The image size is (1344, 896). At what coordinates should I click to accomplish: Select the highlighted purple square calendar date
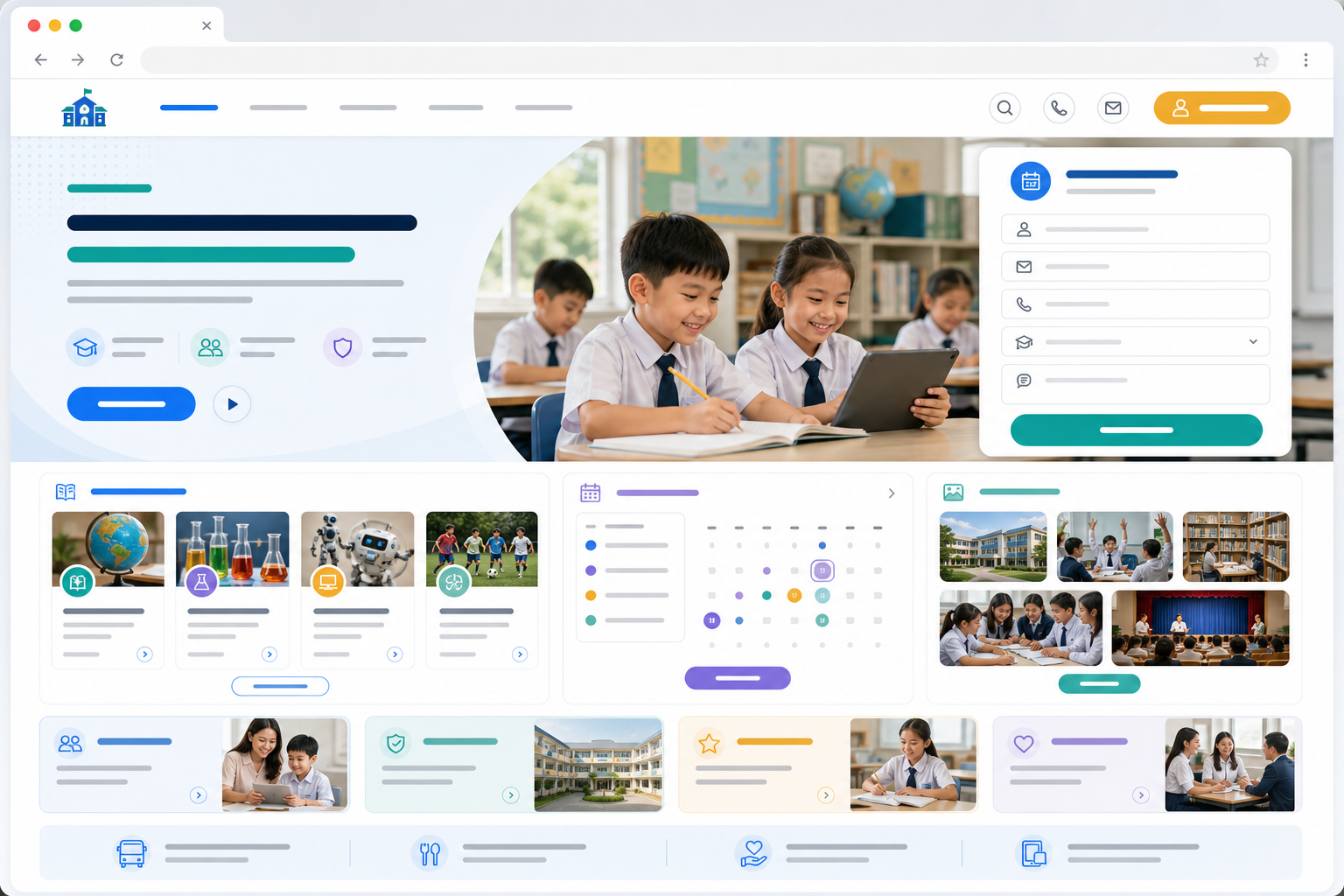(822, 570)
